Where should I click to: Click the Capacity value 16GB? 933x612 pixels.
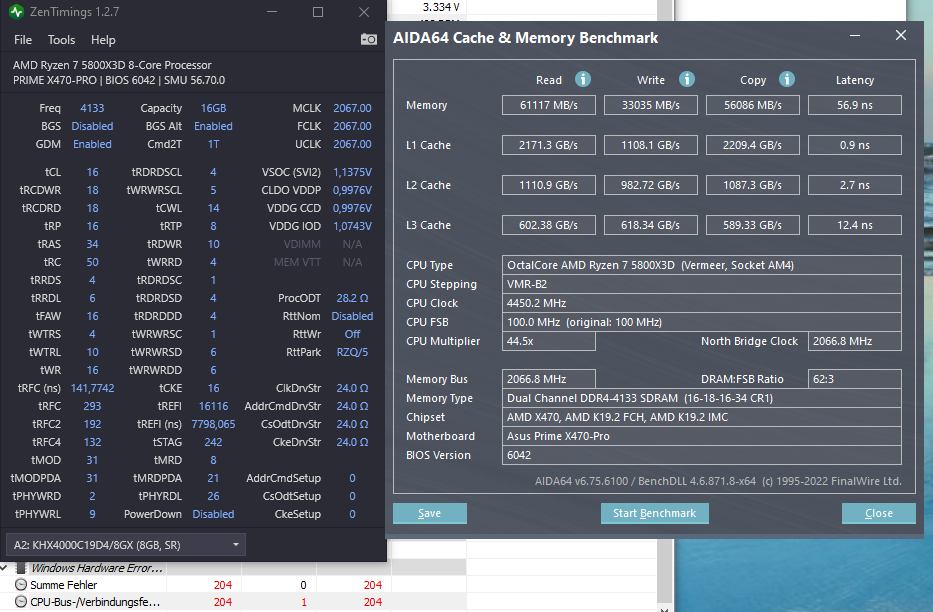pos(213,108)
